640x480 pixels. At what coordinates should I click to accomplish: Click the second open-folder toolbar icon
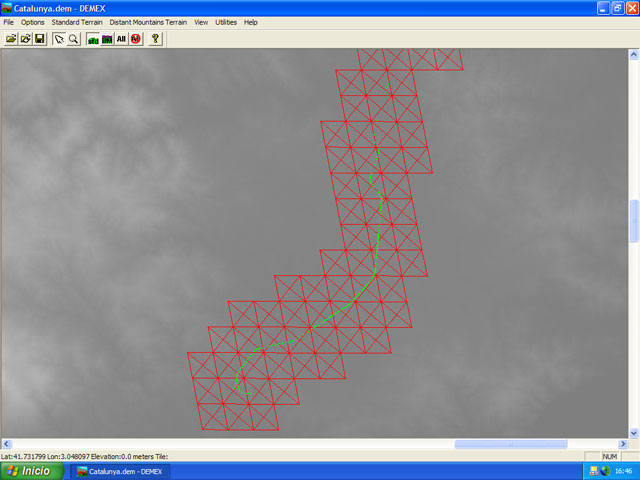tap(25, 38)
